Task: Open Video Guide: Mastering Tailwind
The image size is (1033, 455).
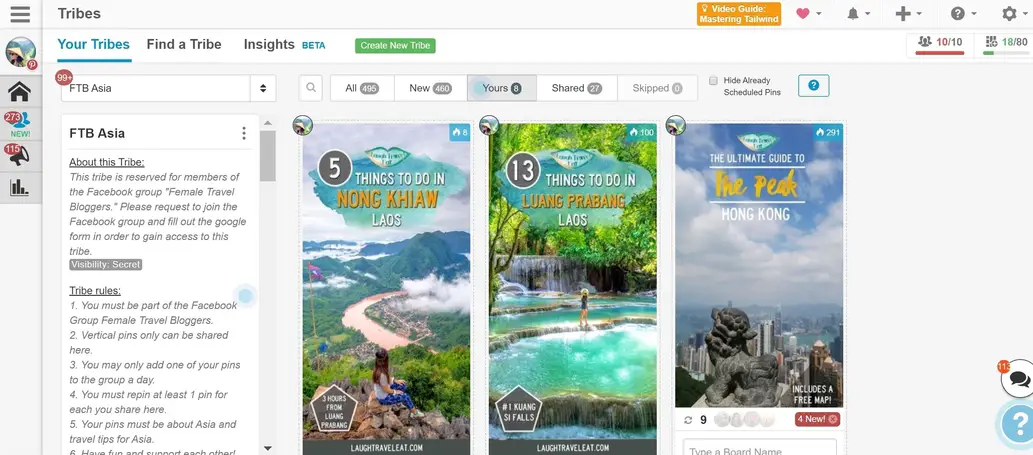Action: pos(739,14)
